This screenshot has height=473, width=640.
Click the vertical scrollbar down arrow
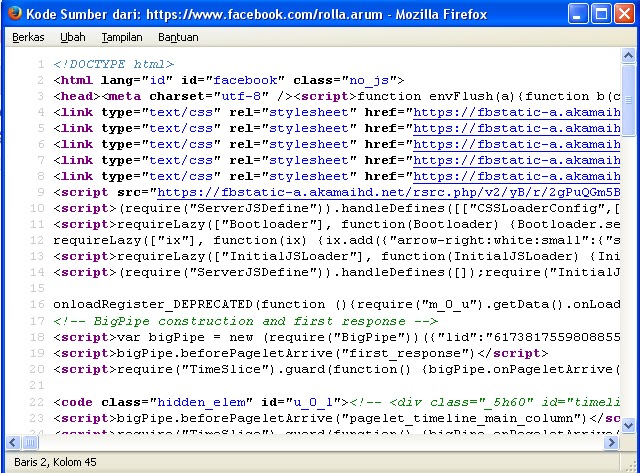(628, 426)
